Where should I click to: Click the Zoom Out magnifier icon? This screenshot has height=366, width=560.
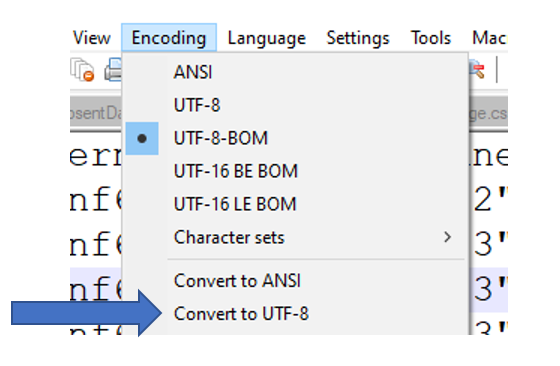[478, 70]
